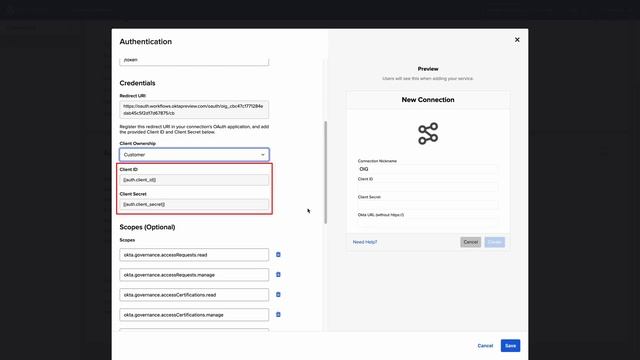640x360 pixels.
Task: Edit the okta.governance.accessCertifications.manage scope field
Action: [x=194, y=315]
